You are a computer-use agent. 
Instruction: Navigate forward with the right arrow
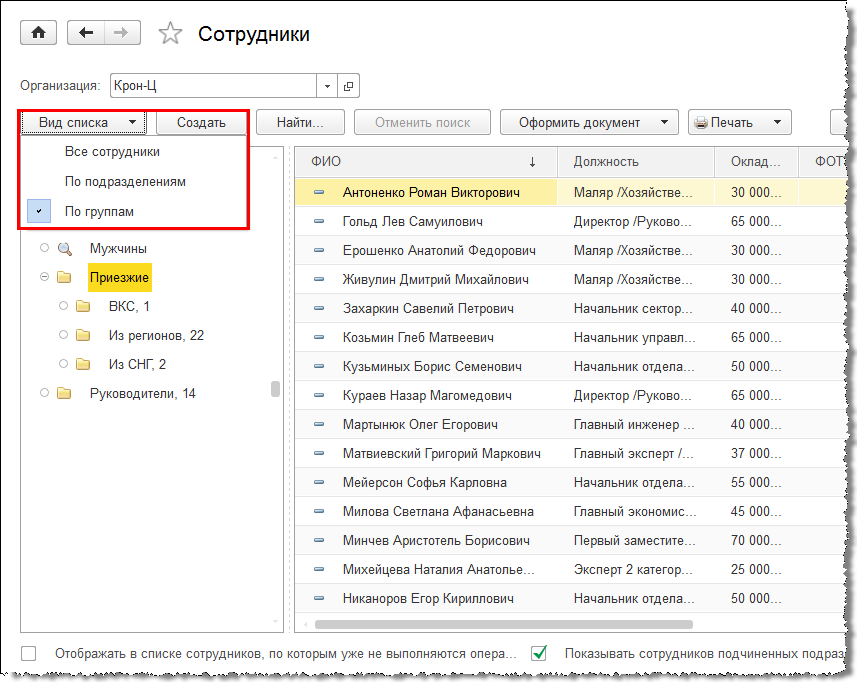[122, 33]
